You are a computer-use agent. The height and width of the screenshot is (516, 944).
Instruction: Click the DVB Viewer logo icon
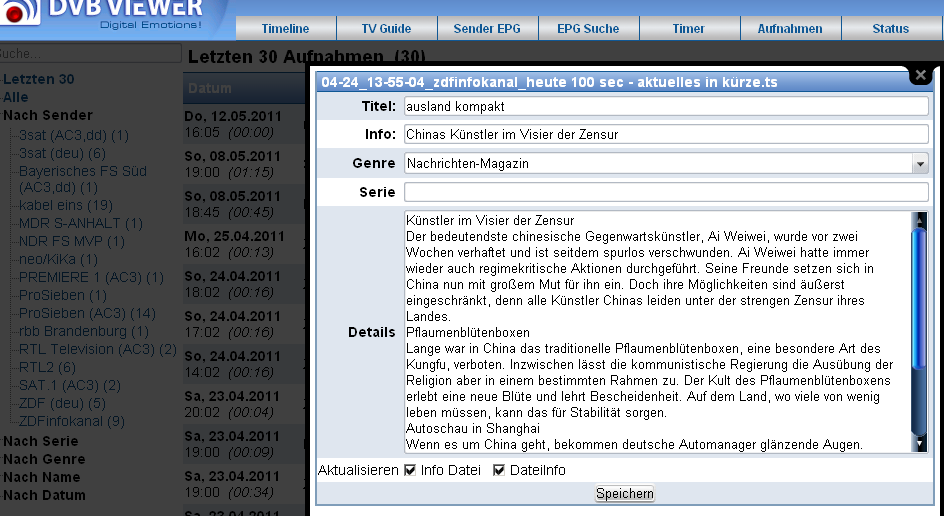[x=18, y=14]
